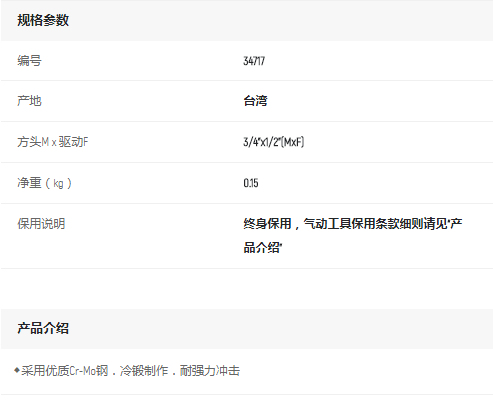Click the 规格参数 section header
The height and width of the screenshot is (404, 493).
point(43,20)
